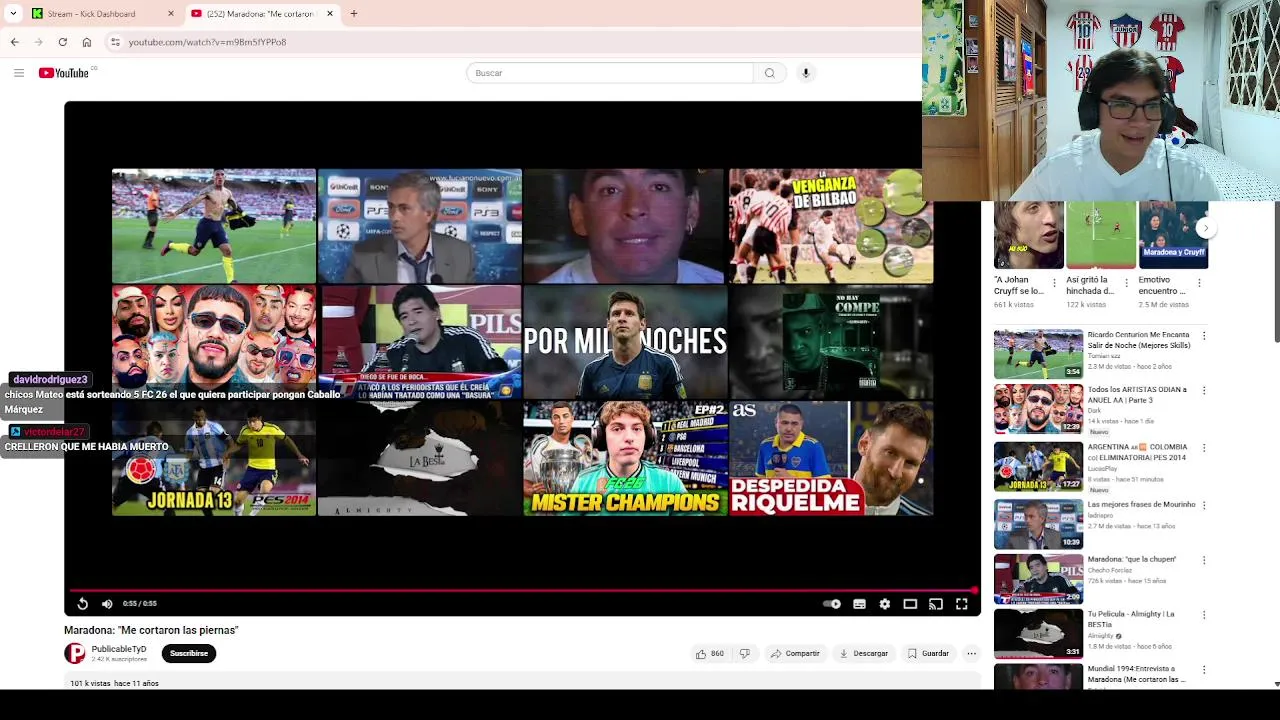This screenshot has width=1280, height=720.
Task: Open more actions ellipsis under video
Action: 971,654
